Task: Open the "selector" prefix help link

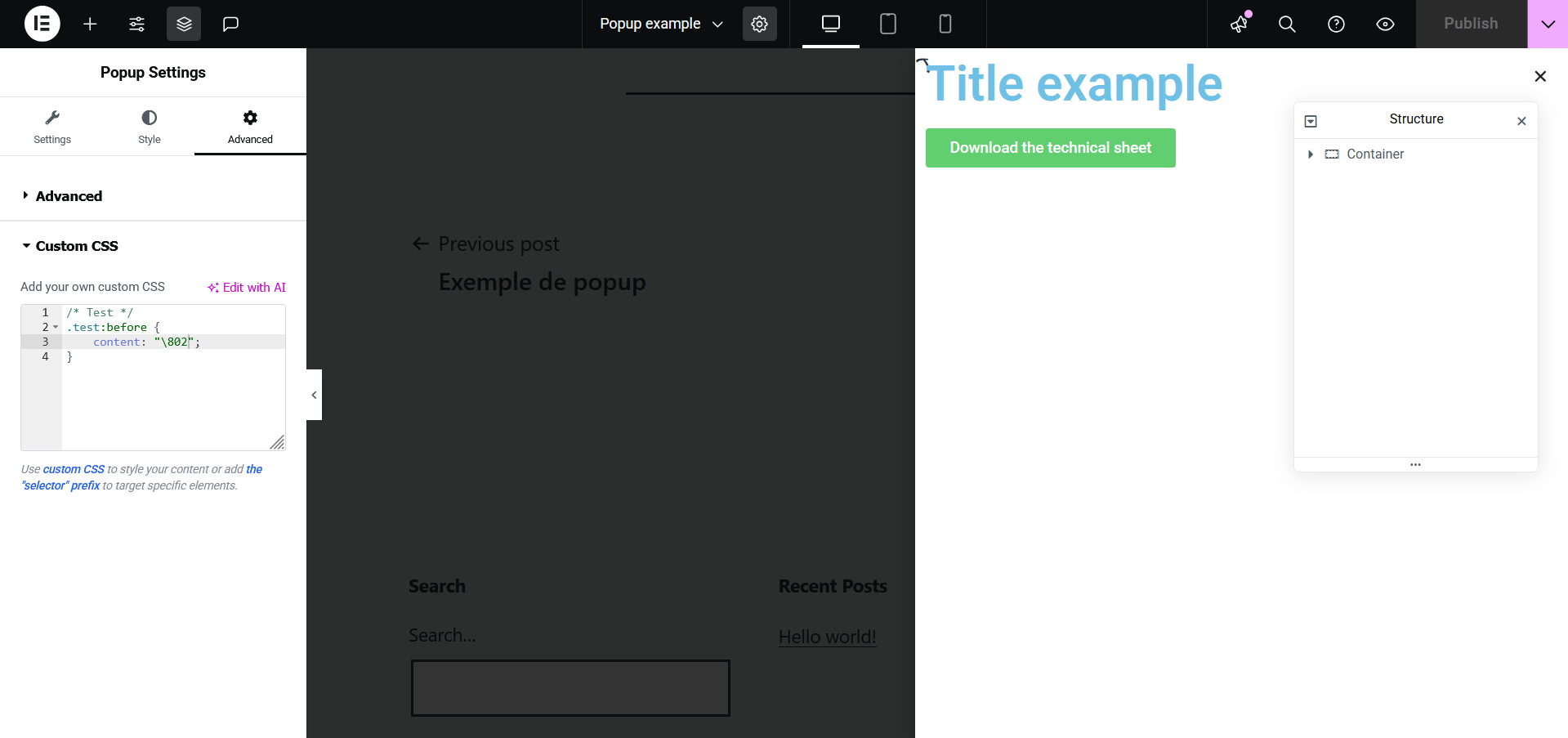Action: point(142,477)
